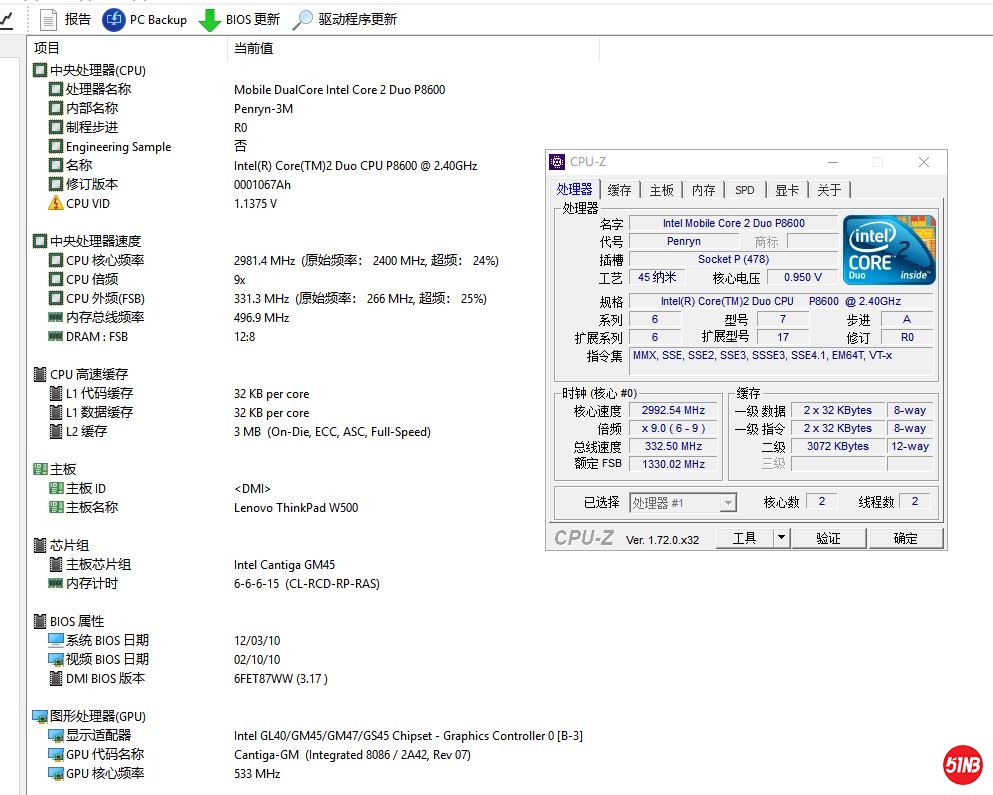The image size is (993, 795).
Task: Click the CPU-Z 总线速度 332.50 MHz value
Action: (673, 446)
